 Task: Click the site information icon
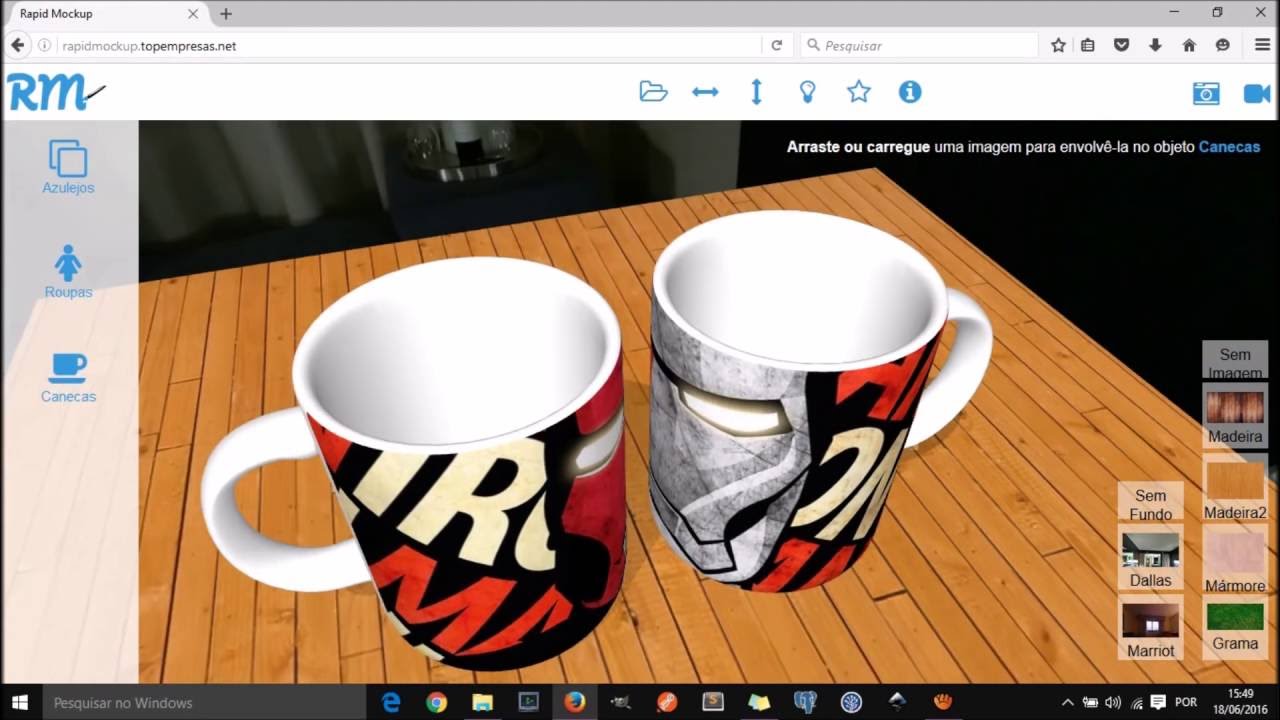point(44,46)
